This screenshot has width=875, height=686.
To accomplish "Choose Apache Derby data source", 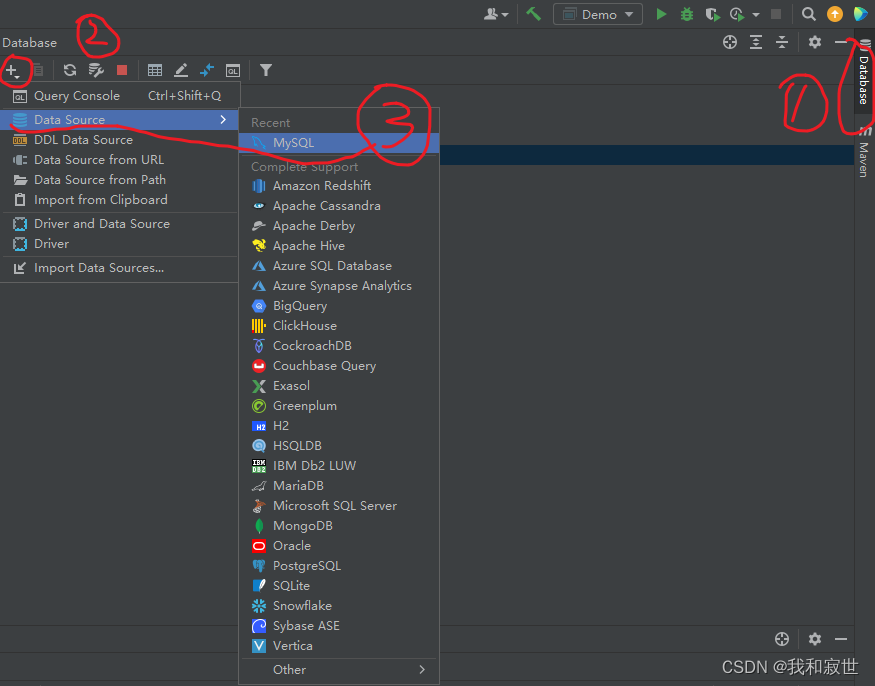I will pyautogui.click(x=339, y=226).
